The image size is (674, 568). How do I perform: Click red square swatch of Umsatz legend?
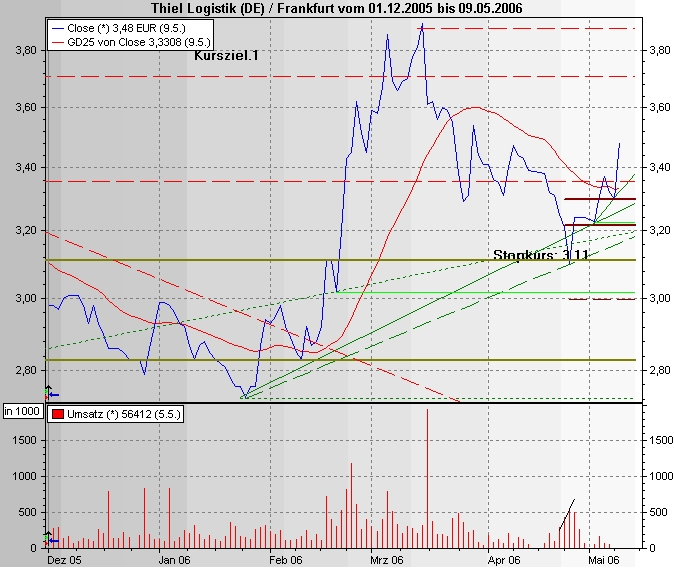tap(58, 414)
